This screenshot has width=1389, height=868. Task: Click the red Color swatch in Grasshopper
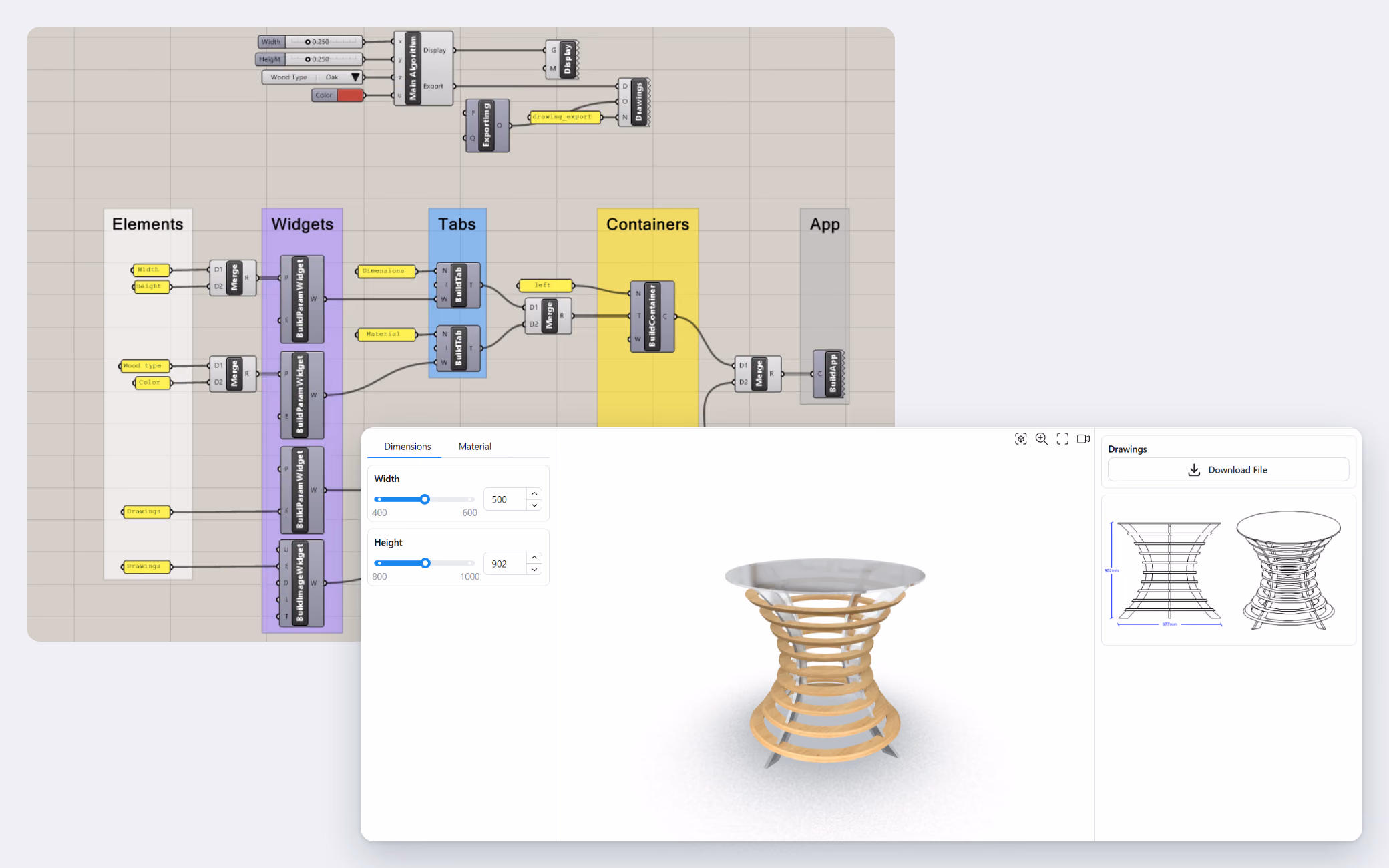click(350, 95)
